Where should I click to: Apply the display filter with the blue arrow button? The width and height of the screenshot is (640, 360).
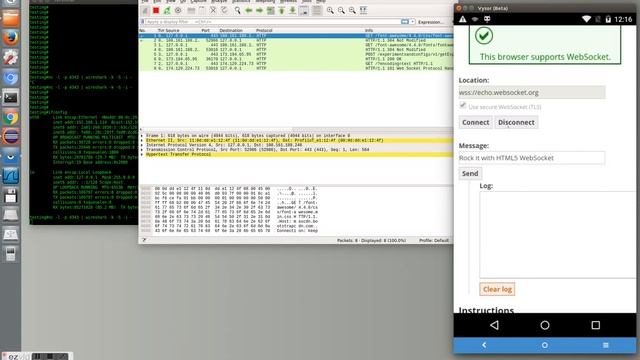(x=404, y=22)
